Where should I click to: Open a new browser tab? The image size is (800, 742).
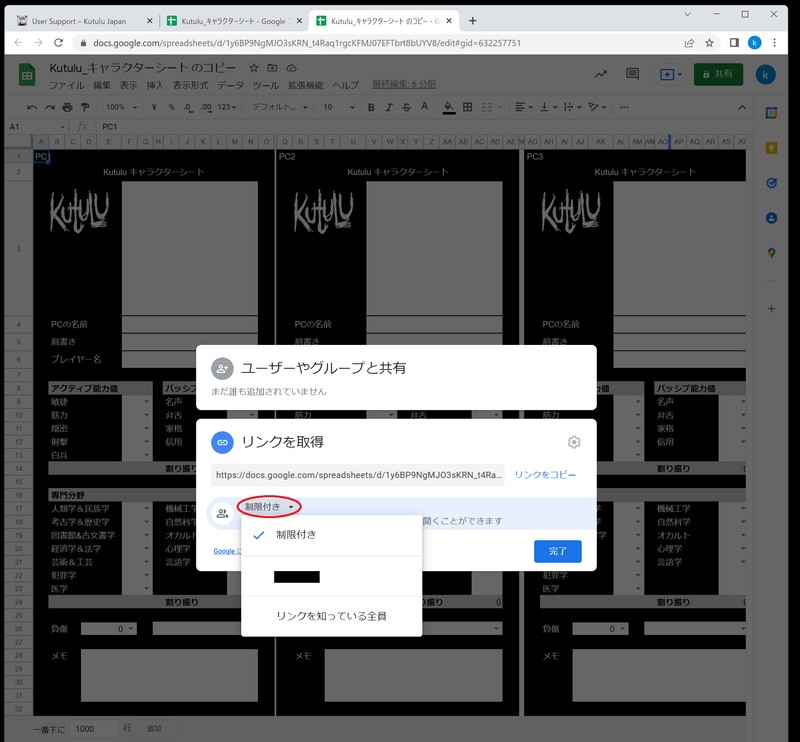(472, 21)
